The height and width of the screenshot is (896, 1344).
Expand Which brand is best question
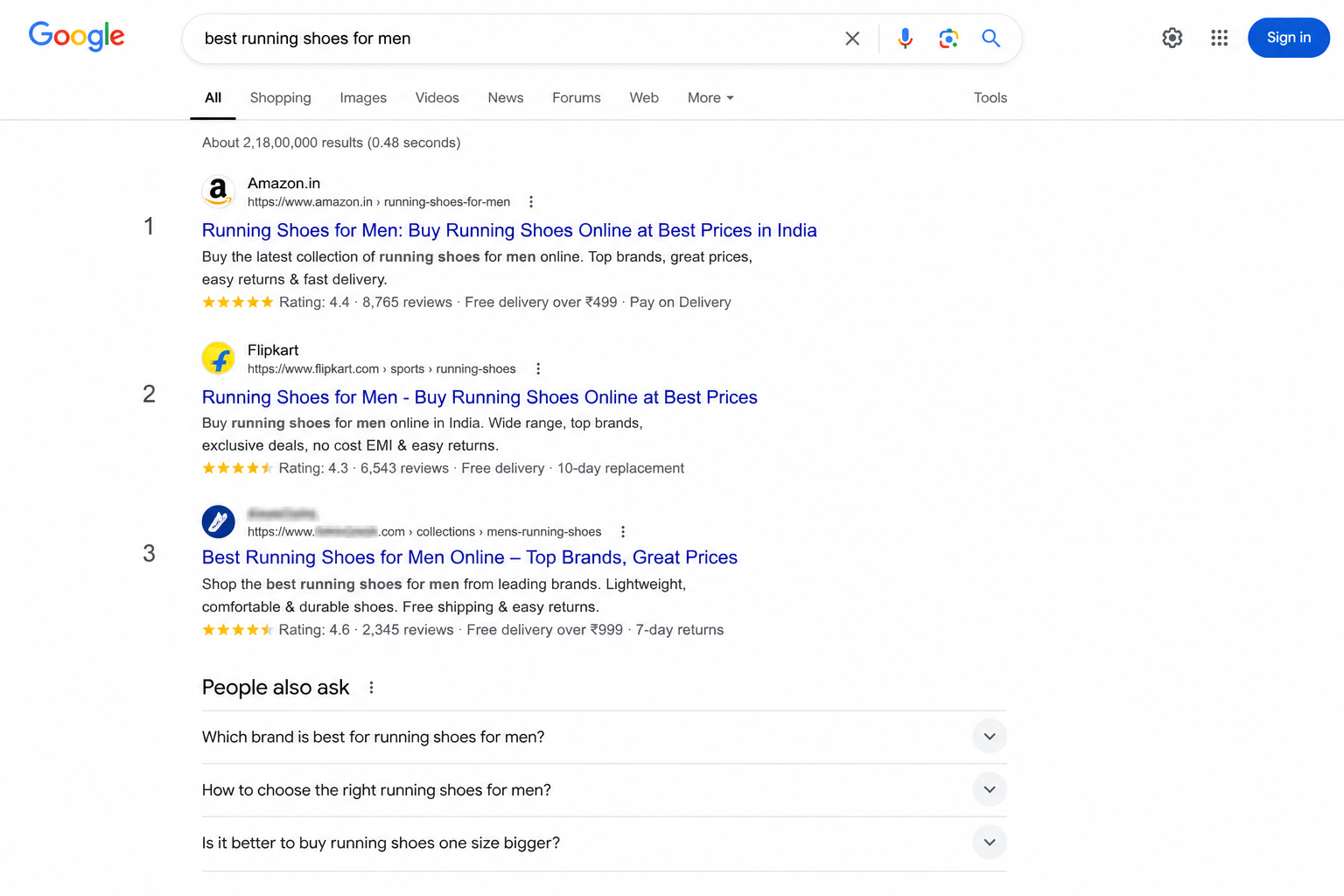pos(604,737)
